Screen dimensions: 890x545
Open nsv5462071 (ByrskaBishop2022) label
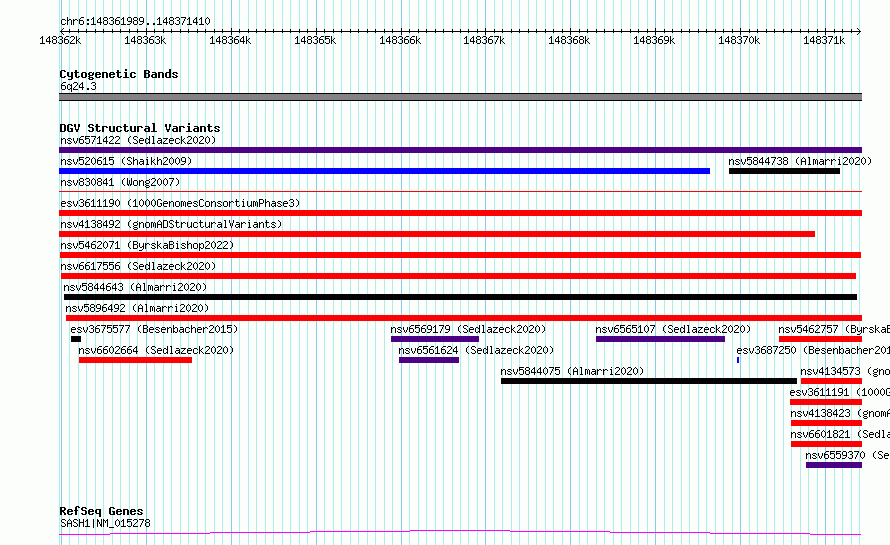[147, 245]
